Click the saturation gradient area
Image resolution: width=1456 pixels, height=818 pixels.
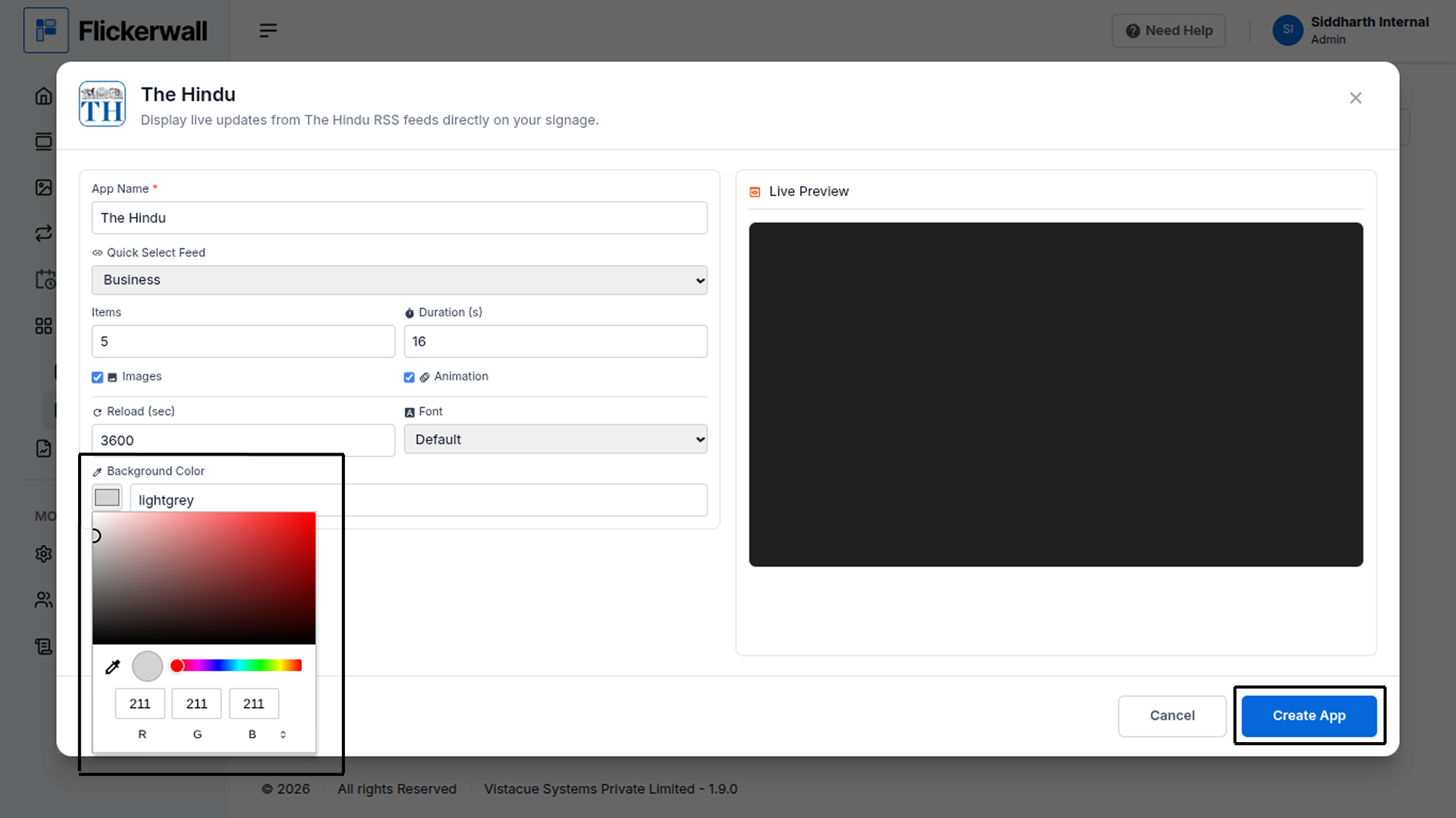pos(204,578)
